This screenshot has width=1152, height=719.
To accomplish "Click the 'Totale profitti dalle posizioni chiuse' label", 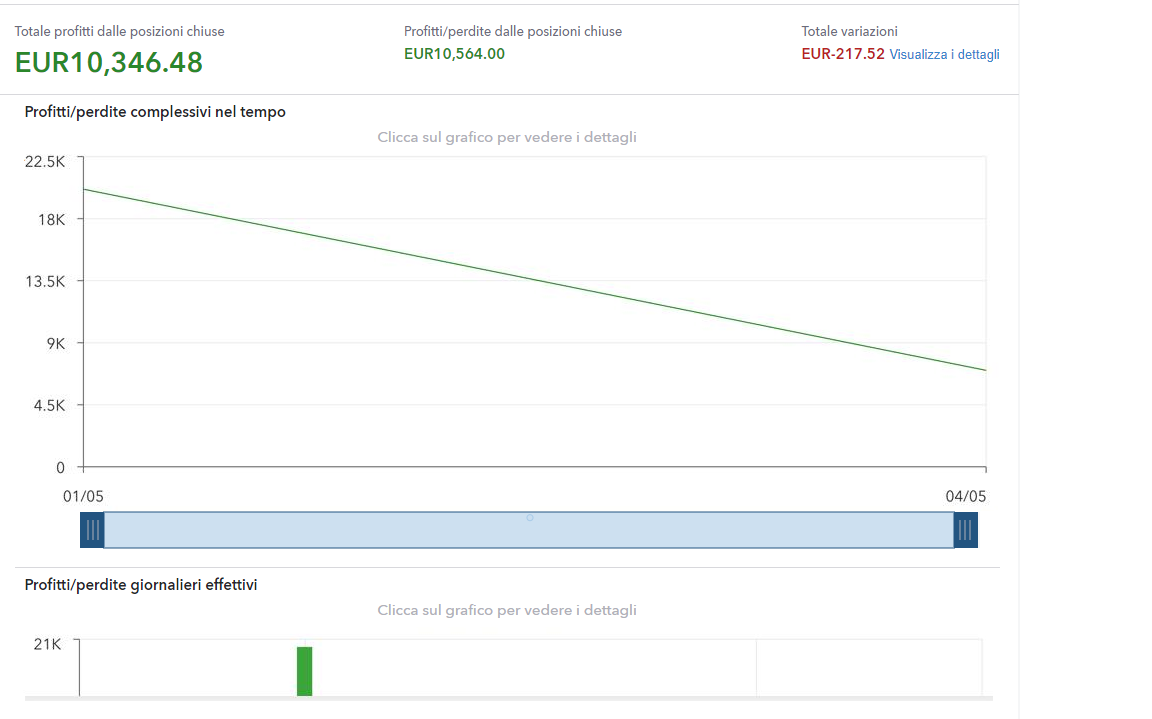I will click(x=120, y=32).
